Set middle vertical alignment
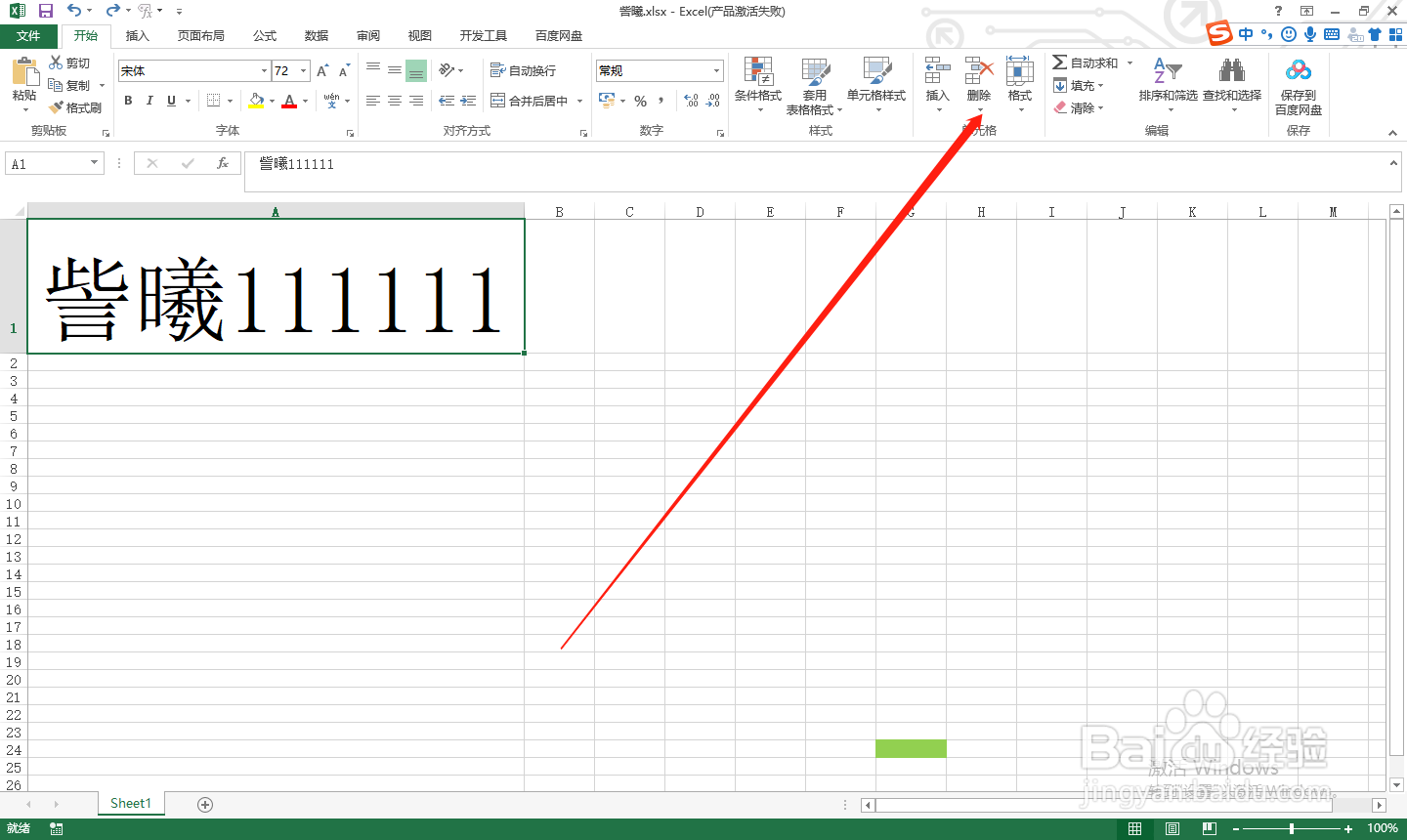The height and width of the screenshot is (840, 1407). coord(395,70)
